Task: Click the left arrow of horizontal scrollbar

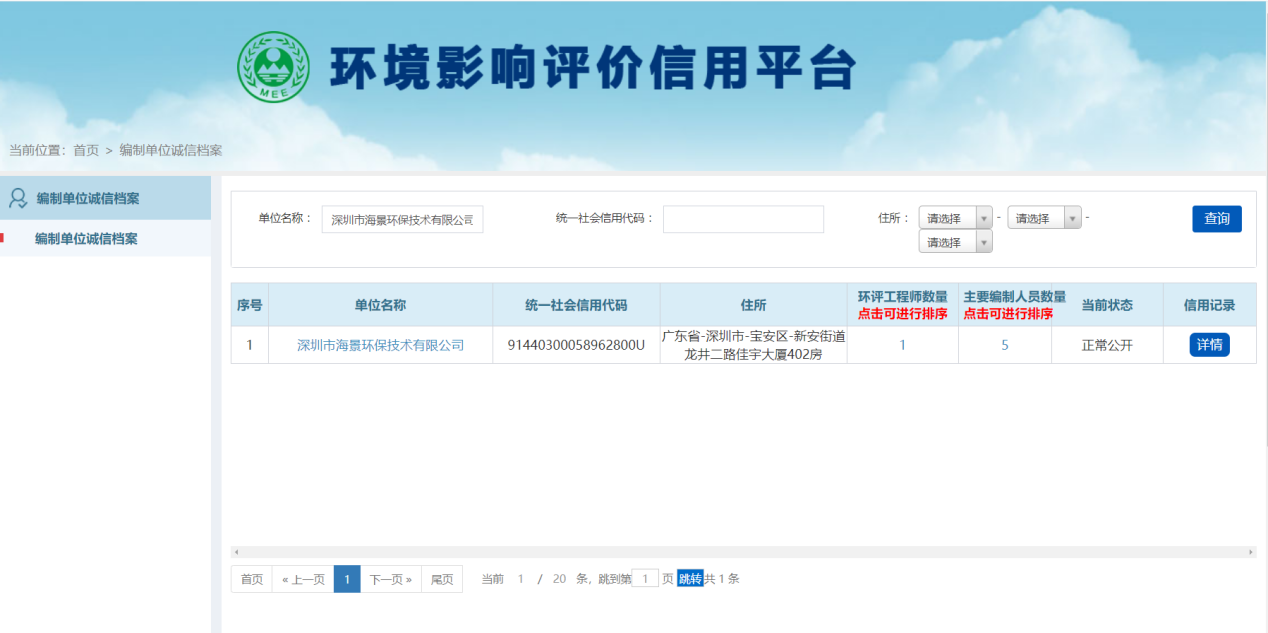Action: click(236, 552)
